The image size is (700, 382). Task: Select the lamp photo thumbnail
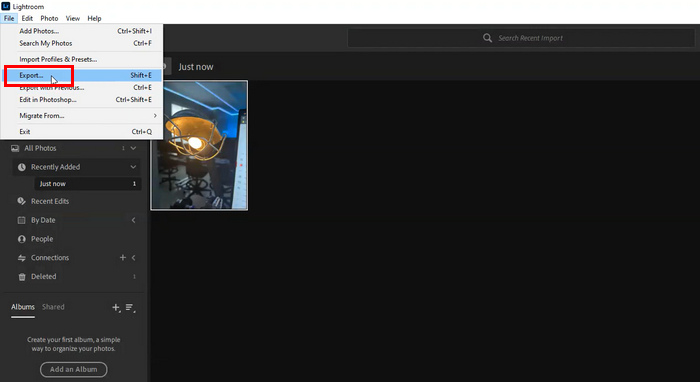click(x=200, y=145)
